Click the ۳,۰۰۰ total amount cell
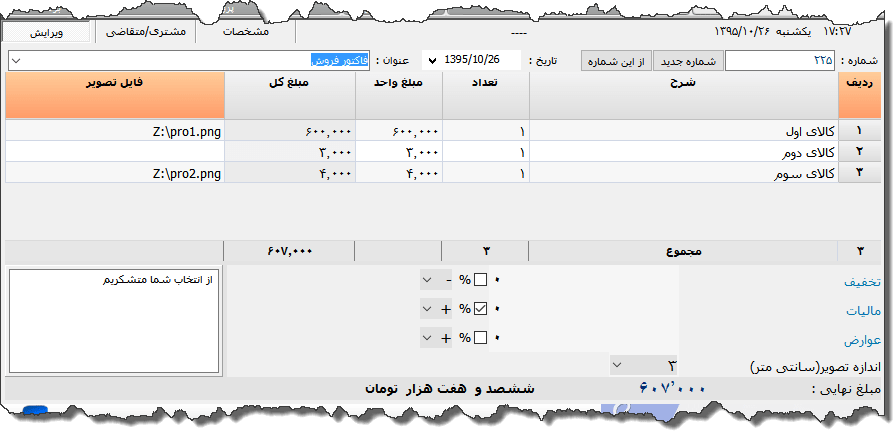The image size is (893, 431). click(x=290, y=152)
